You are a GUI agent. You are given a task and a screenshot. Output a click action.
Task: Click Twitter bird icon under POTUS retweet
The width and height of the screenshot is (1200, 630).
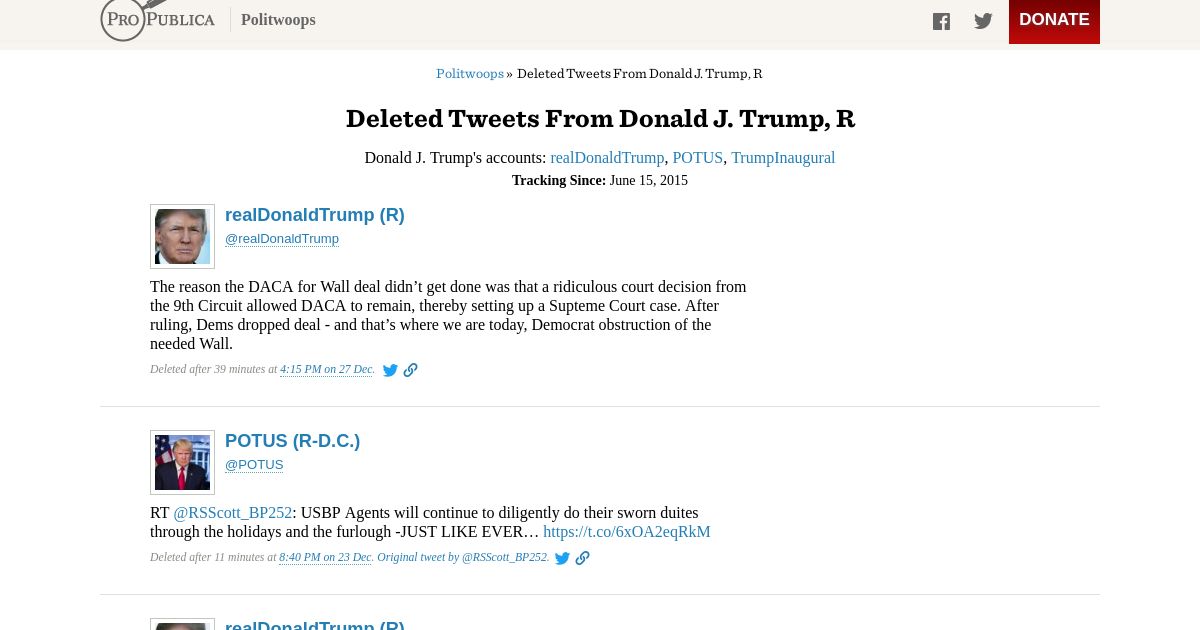[x=562, y=558]
